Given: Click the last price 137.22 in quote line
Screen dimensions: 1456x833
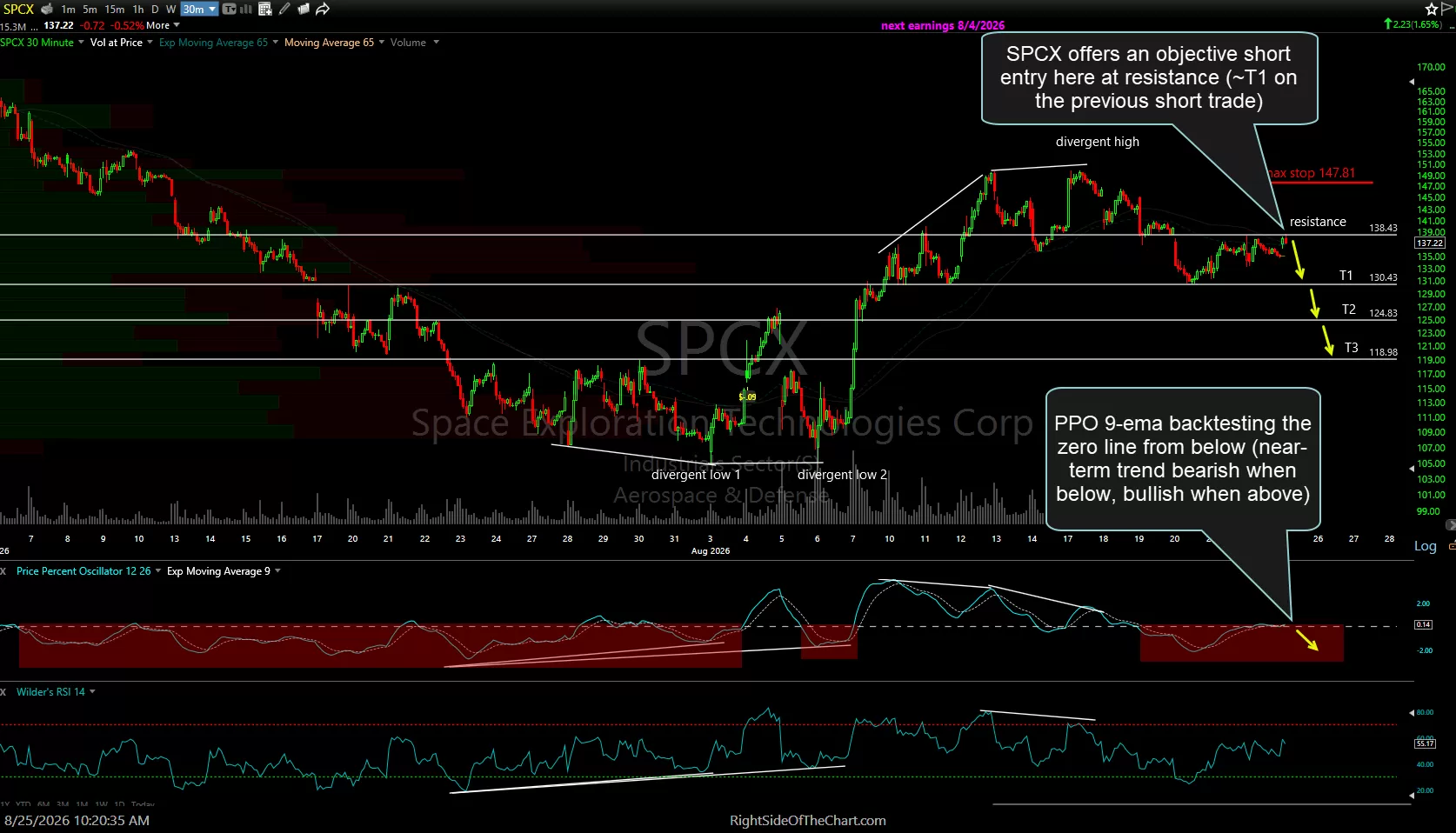Looking at the screenshot, I should [59, 26].
